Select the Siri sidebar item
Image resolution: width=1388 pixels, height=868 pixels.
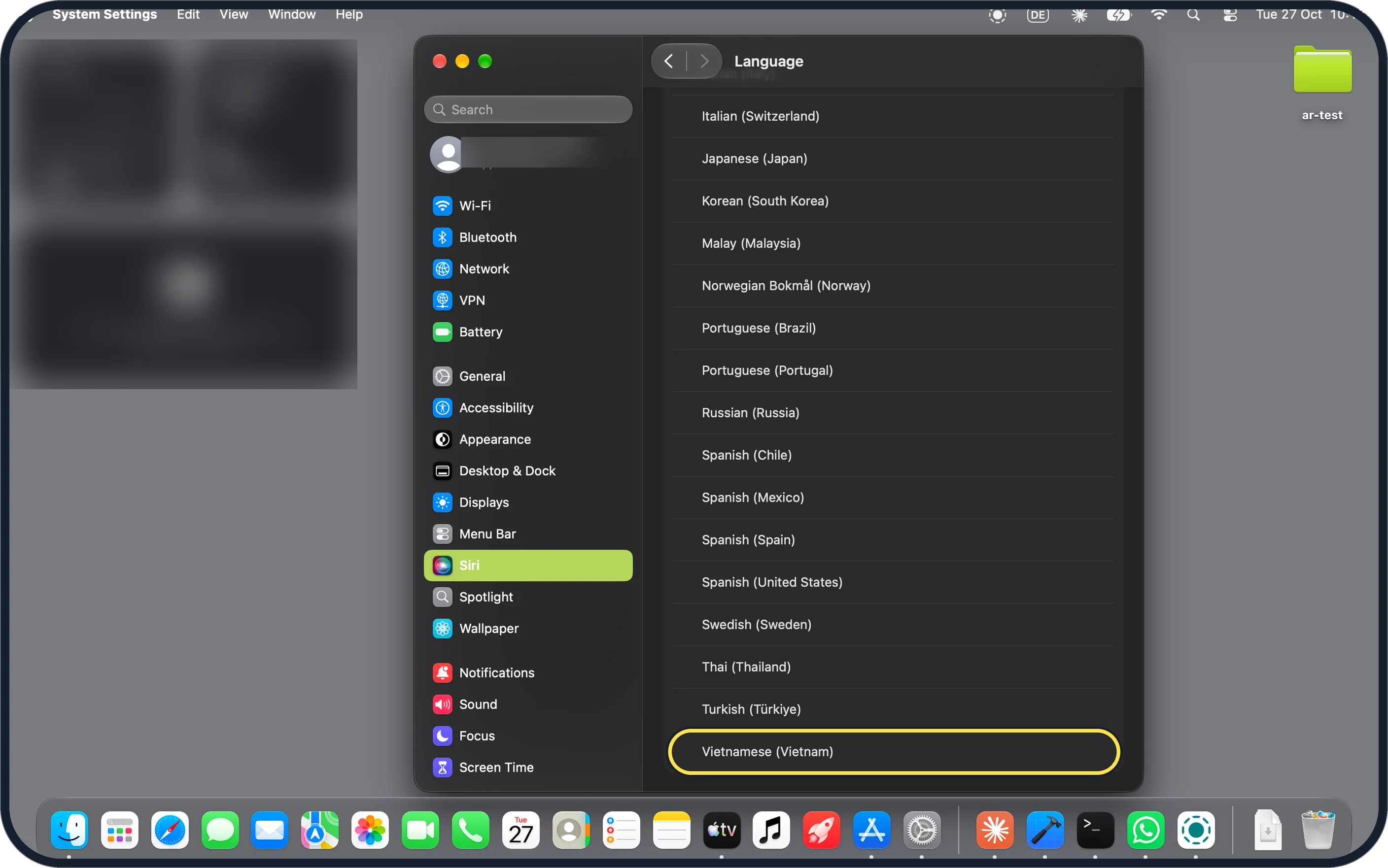(x=528, y=566)
